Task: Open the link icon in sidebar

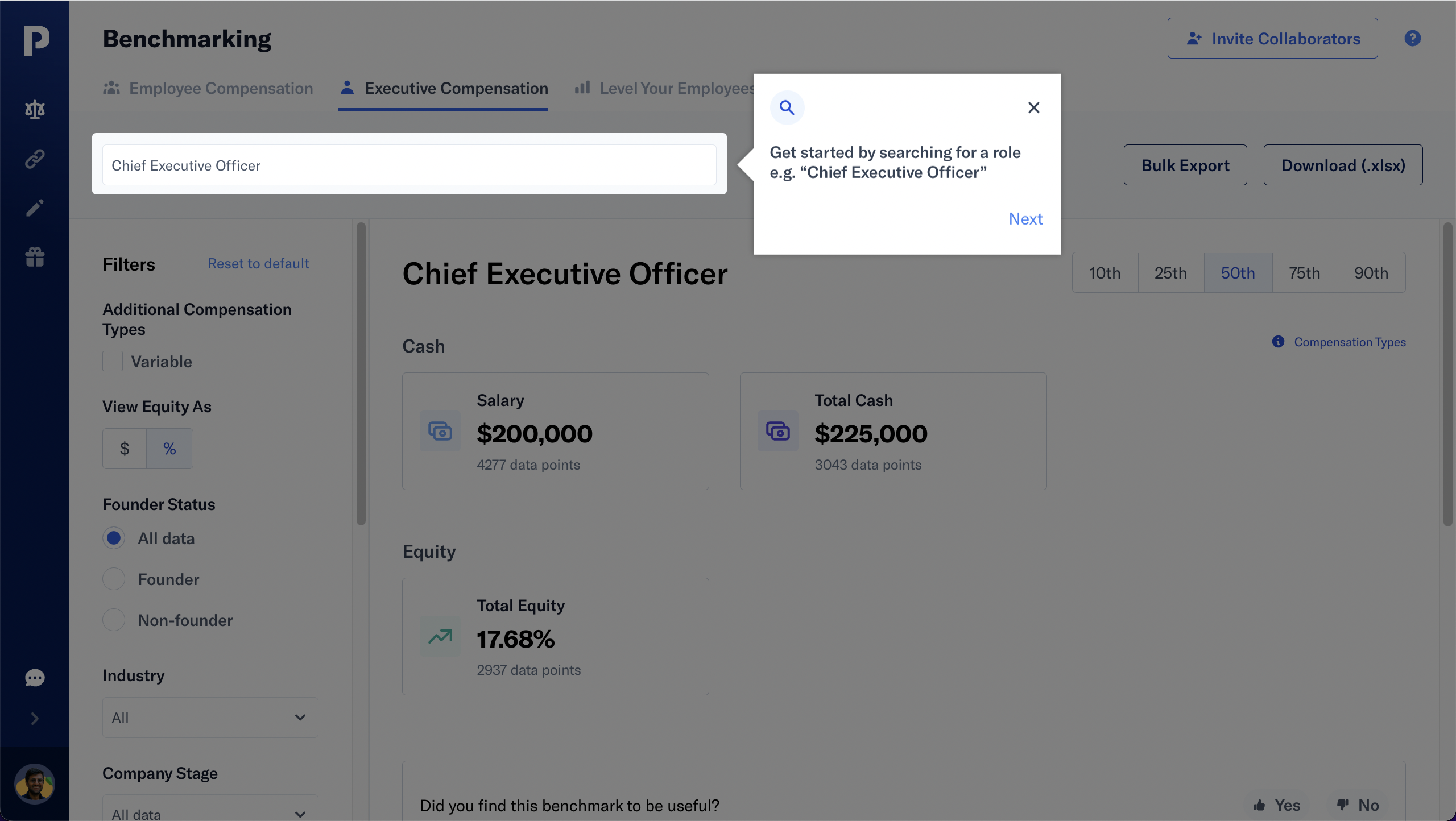Action: point(35,159)
